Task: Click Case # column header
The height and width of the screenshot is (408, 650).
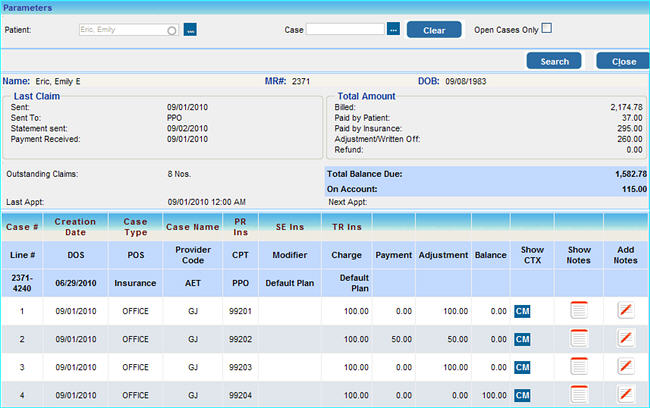Action: [22, 227]
